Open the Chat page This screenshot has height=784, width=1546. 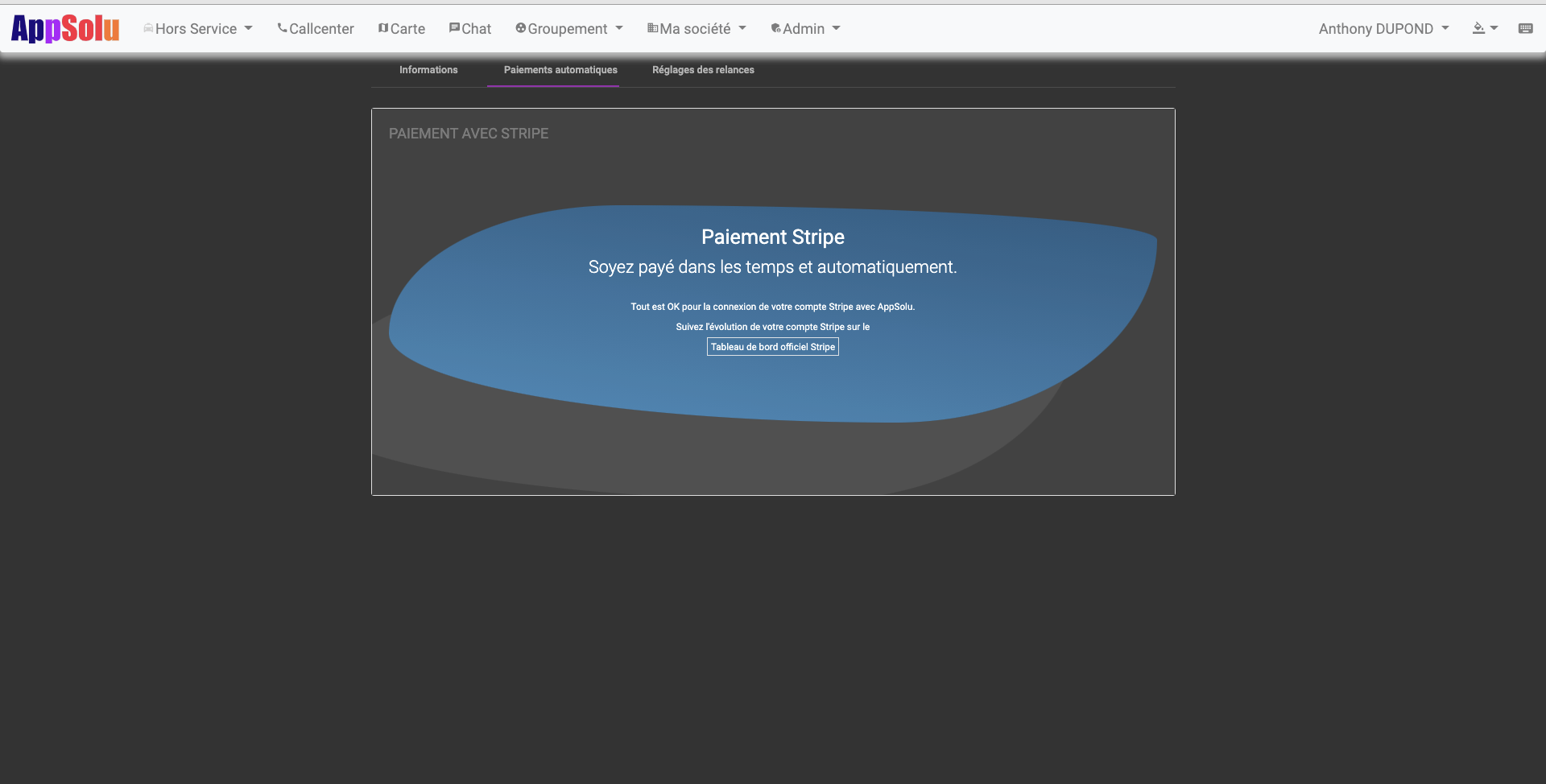[x=470, y=29]
